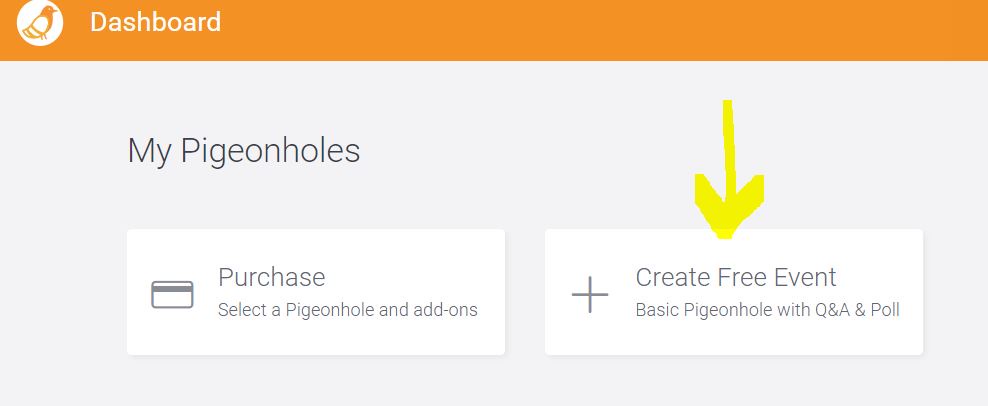Click the word "Poll" in event description

click(883, 310)
